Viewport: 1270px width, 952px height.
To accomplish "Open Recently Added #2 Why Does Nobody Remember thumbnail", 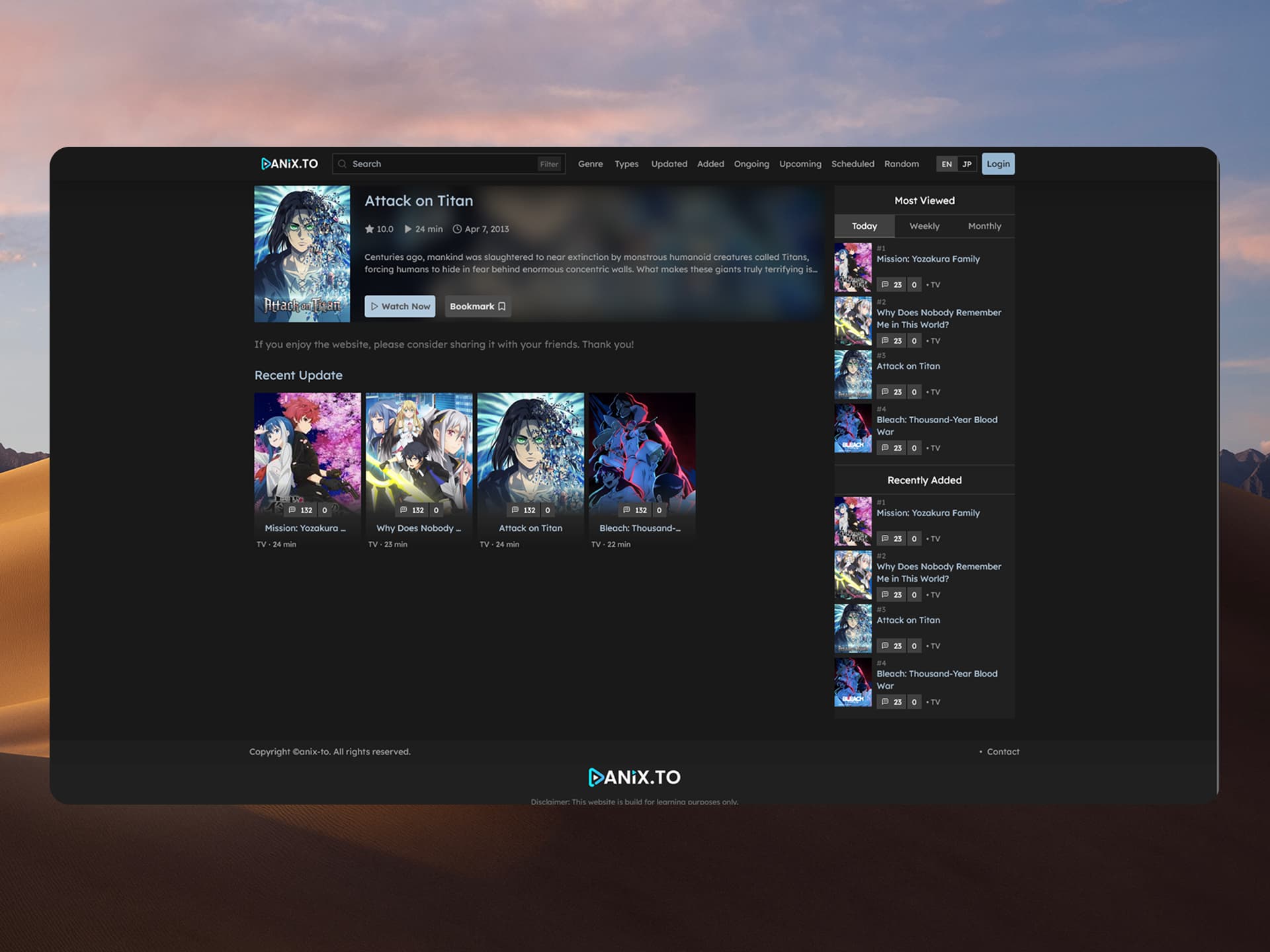I will pyautogui.click(x=853, y=575).
